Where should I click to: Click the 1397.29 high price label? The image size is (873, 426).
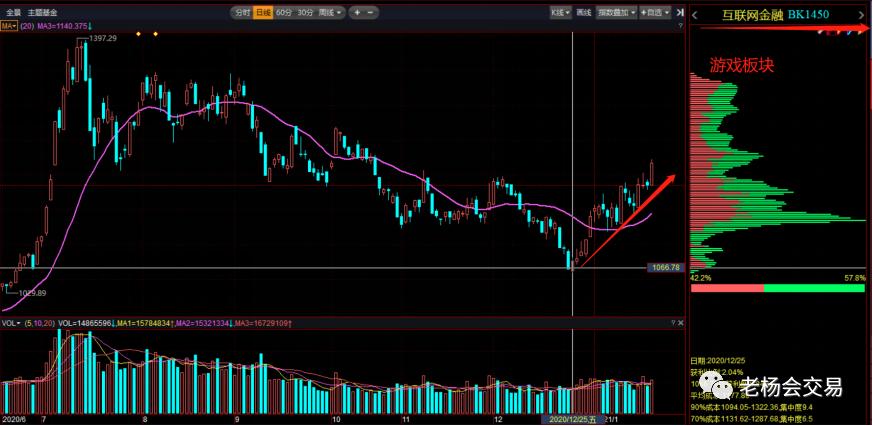click(104, 38)
